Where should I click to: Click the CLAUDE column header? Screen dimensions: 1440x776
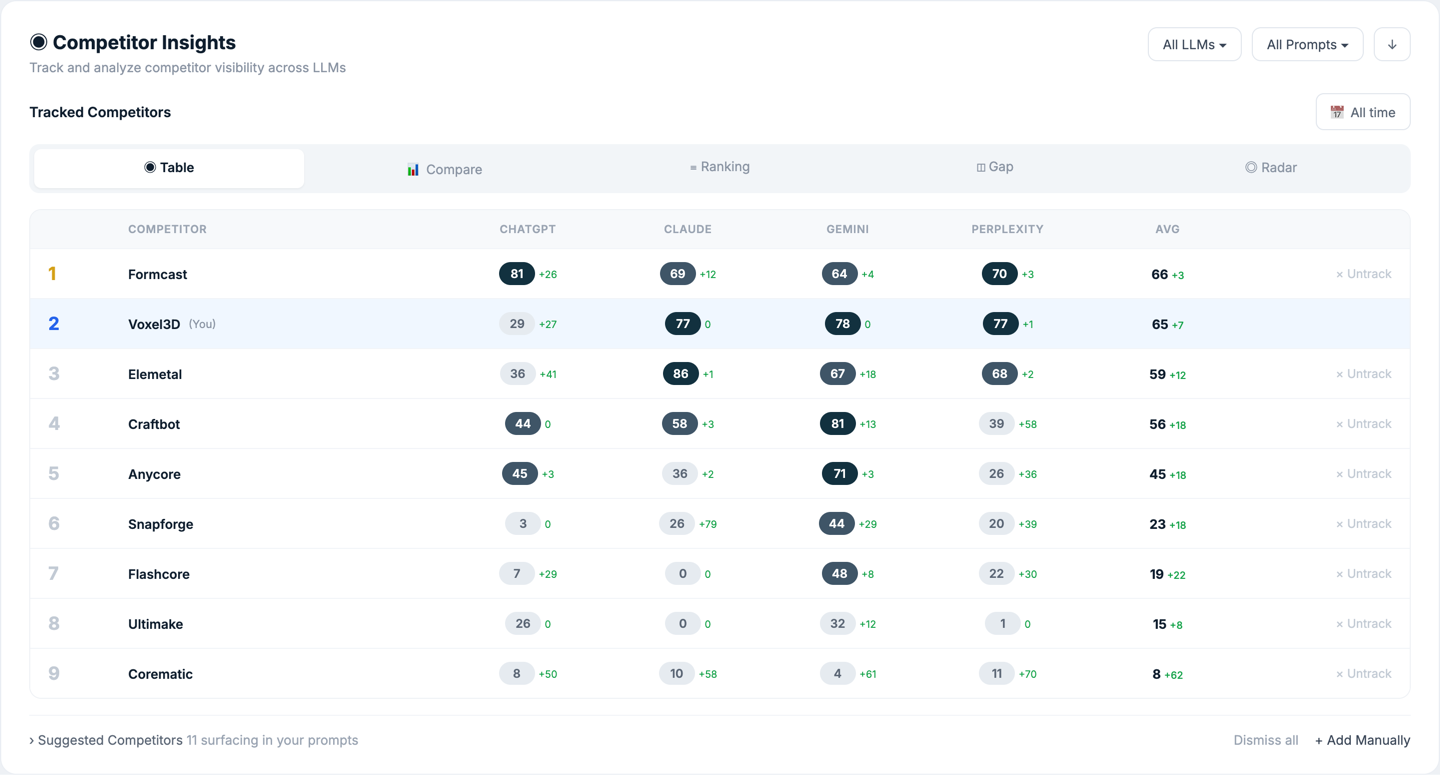tap(688, 229)
